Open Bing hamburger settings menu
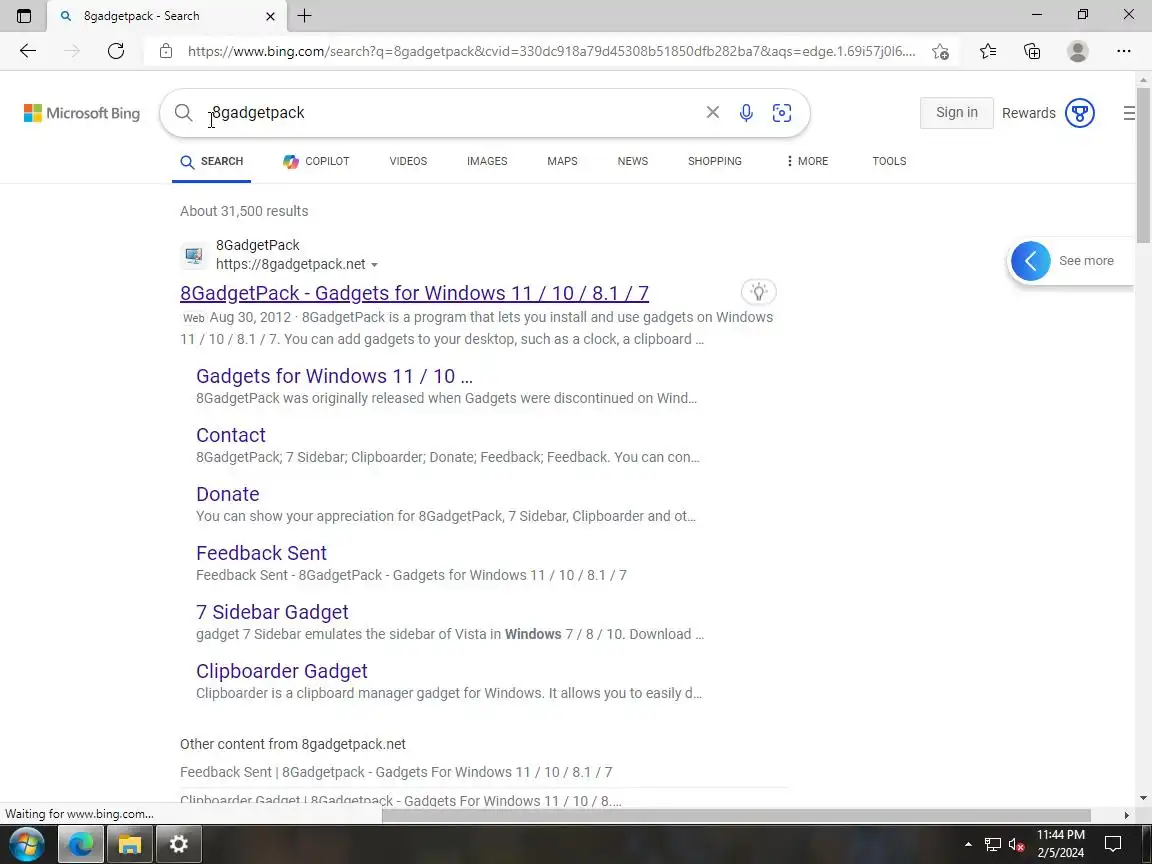The height and width of the screenshot is (864, 1152). [1129, 113]
